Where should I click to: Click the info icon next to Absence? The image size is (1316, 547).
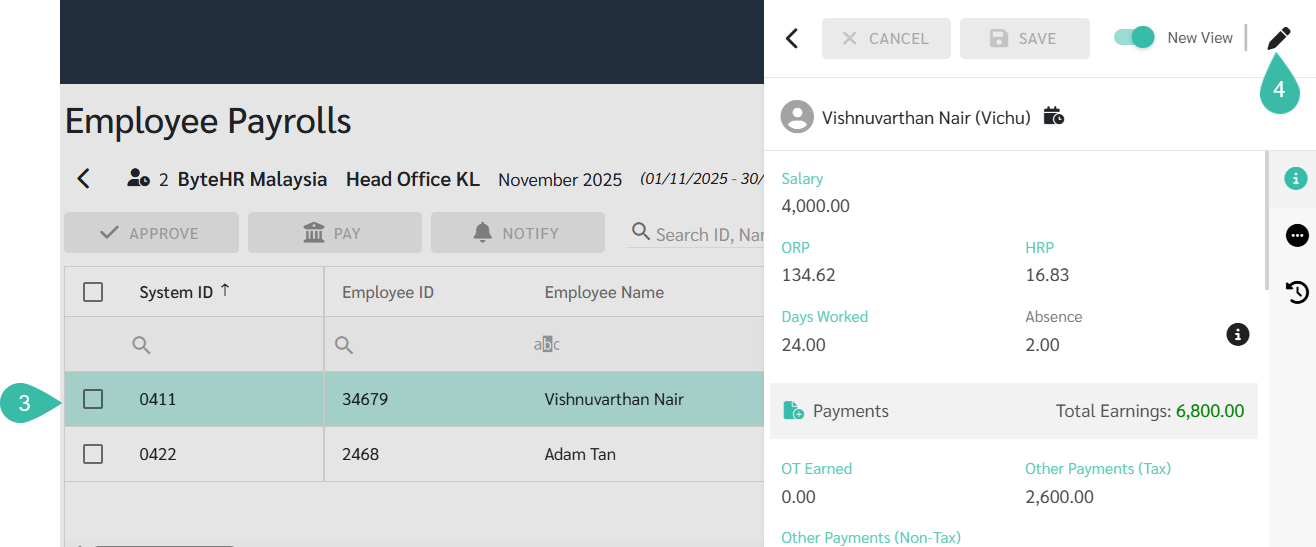(x=1238, y=334)
